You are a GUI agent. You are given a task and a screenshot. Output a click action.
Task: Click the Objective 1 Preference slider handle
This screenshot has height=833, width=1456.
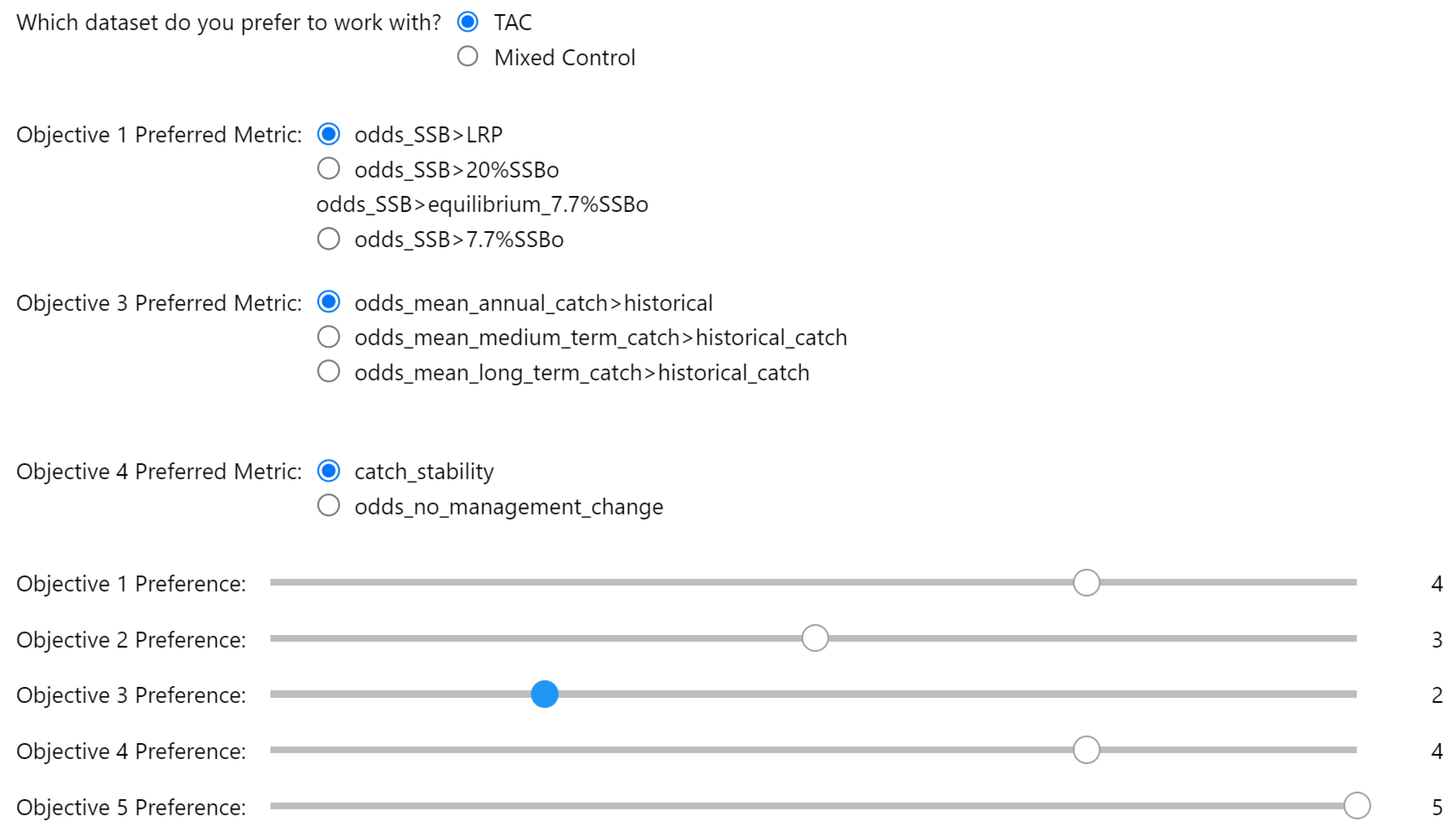(1086, 583)
